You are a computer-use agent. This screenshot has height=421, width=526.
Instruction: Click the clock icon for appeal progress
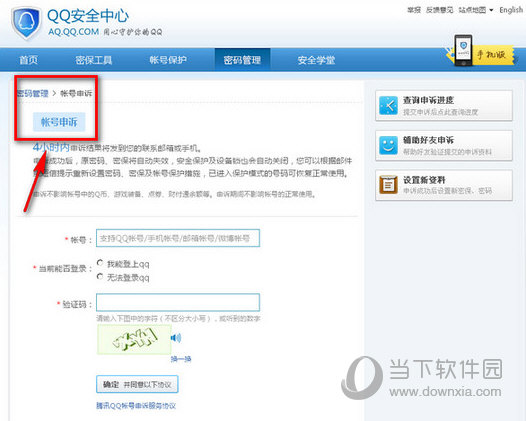pos(388,105)
